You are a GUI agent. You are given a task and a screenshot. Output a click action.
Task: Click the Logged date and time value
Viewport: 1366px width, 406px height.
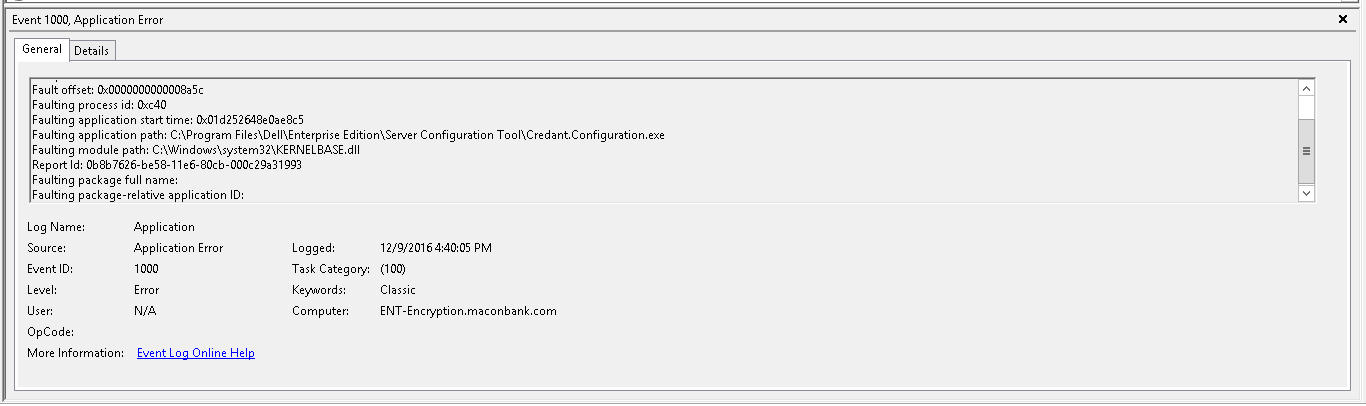coord(436,248)
